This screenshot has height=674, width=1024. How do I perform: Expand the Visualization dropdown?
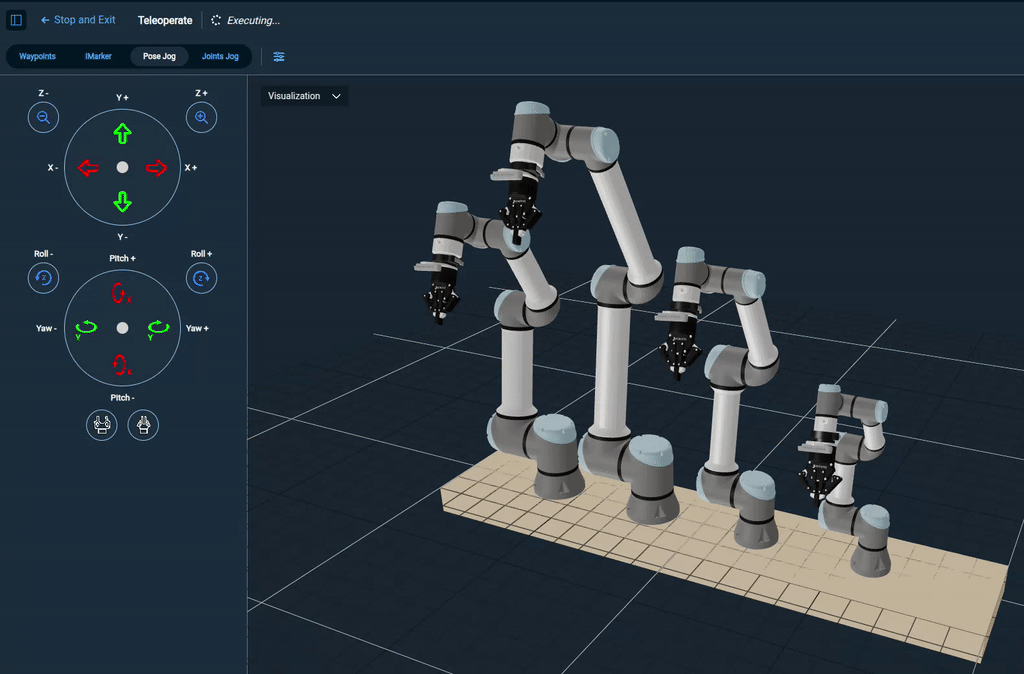[x=304, y=96]
